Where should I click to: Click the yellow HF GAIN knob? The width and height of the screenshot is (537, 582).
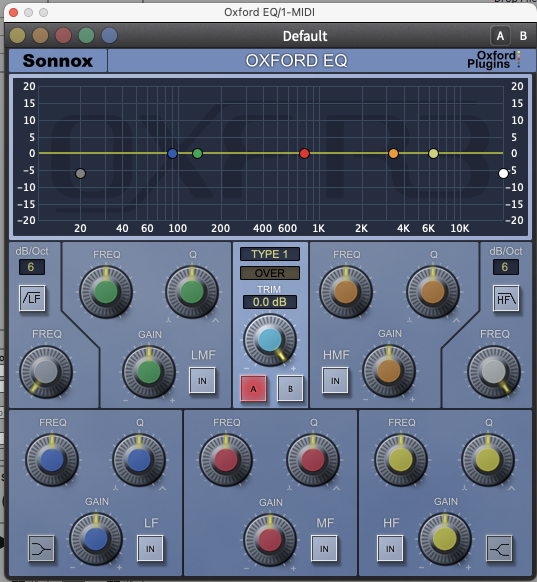coord(445,539)
